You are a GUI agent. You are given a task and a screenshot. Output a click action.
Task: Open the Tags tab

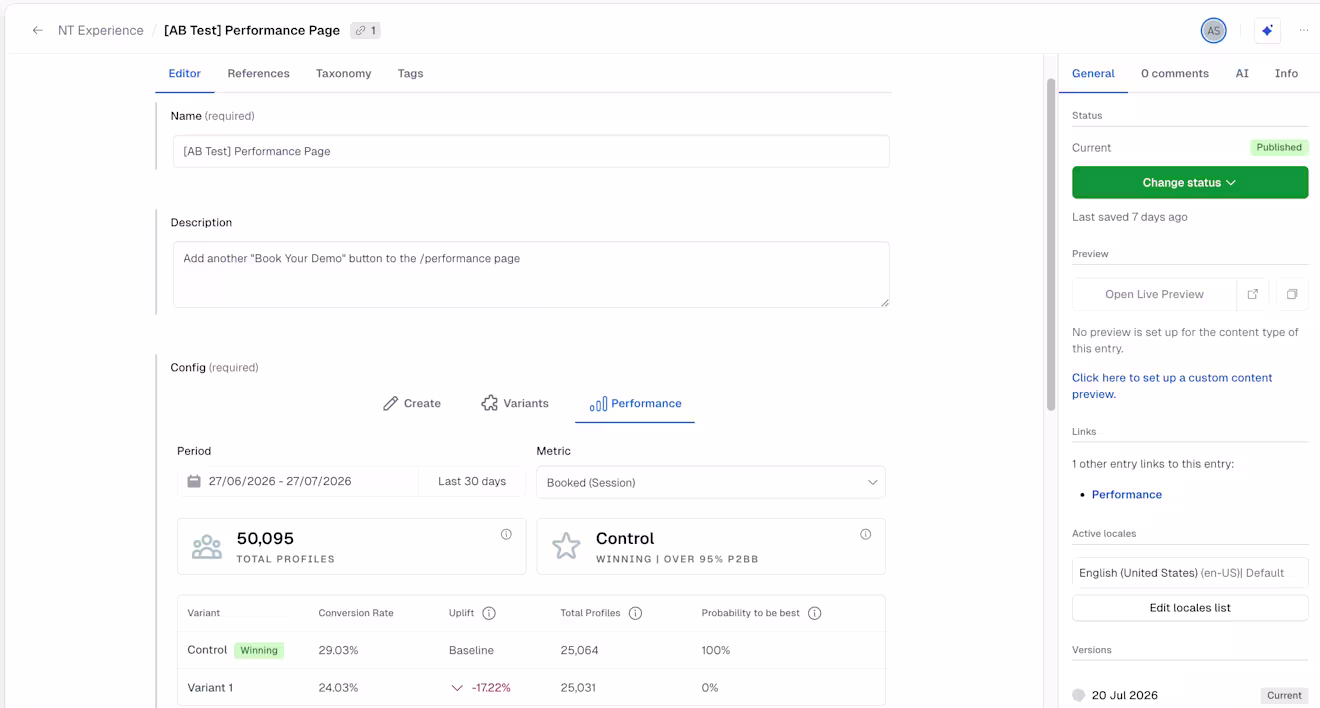pyautogui.click(x=410, y=73)
